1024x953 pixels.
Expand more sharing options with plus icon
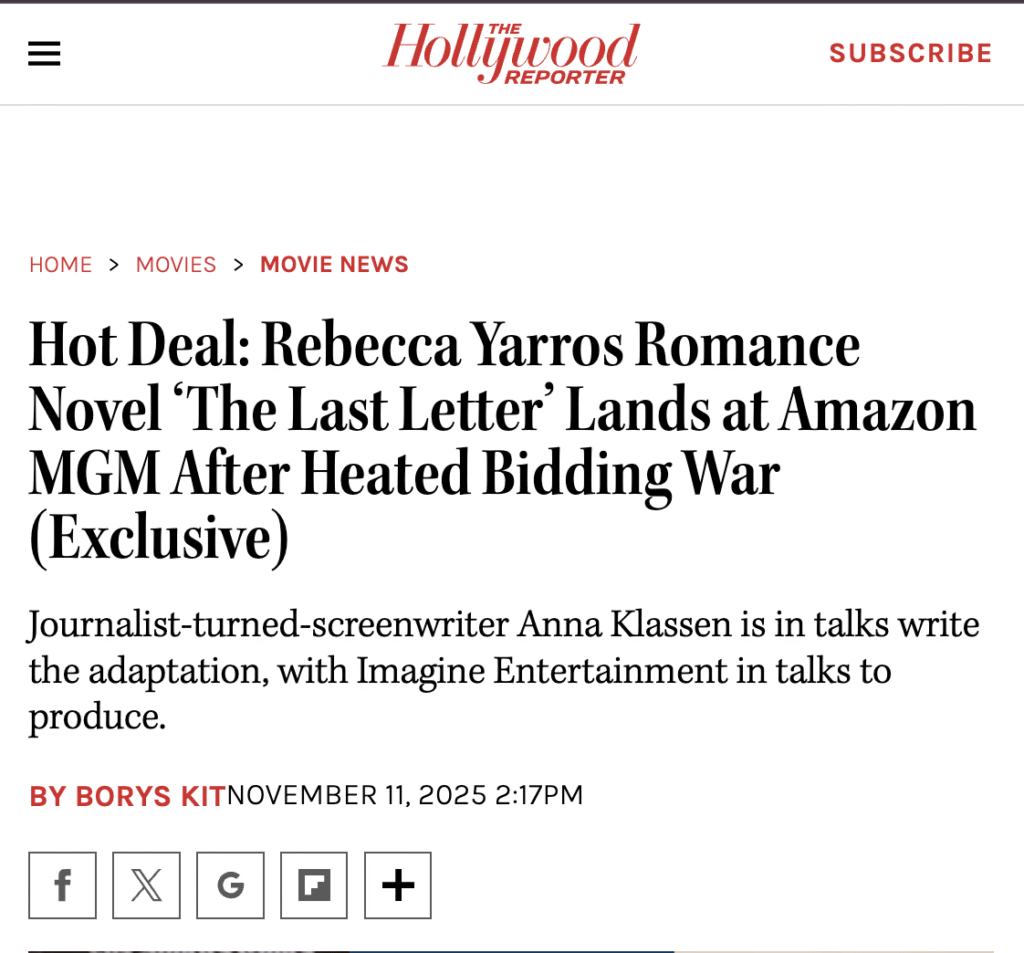398,885
